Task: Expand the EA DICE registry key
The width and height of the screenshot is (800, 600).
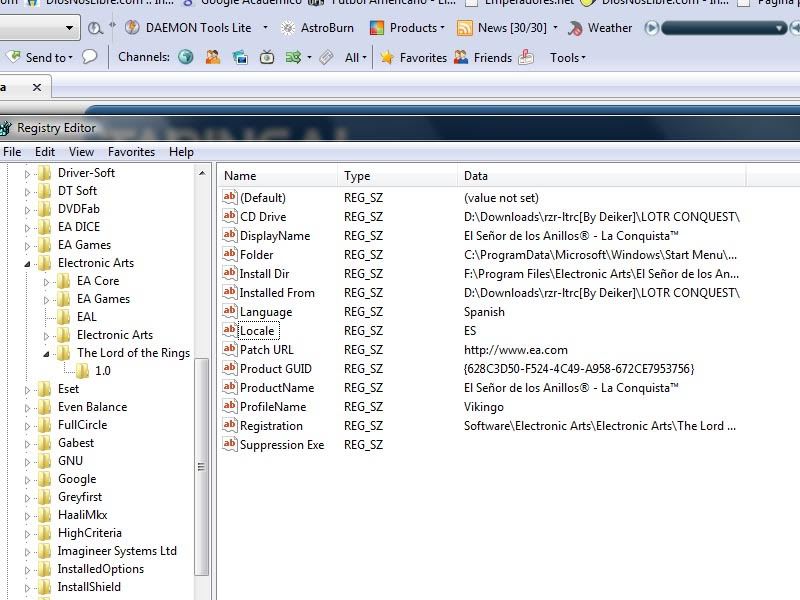Action: 28,228
